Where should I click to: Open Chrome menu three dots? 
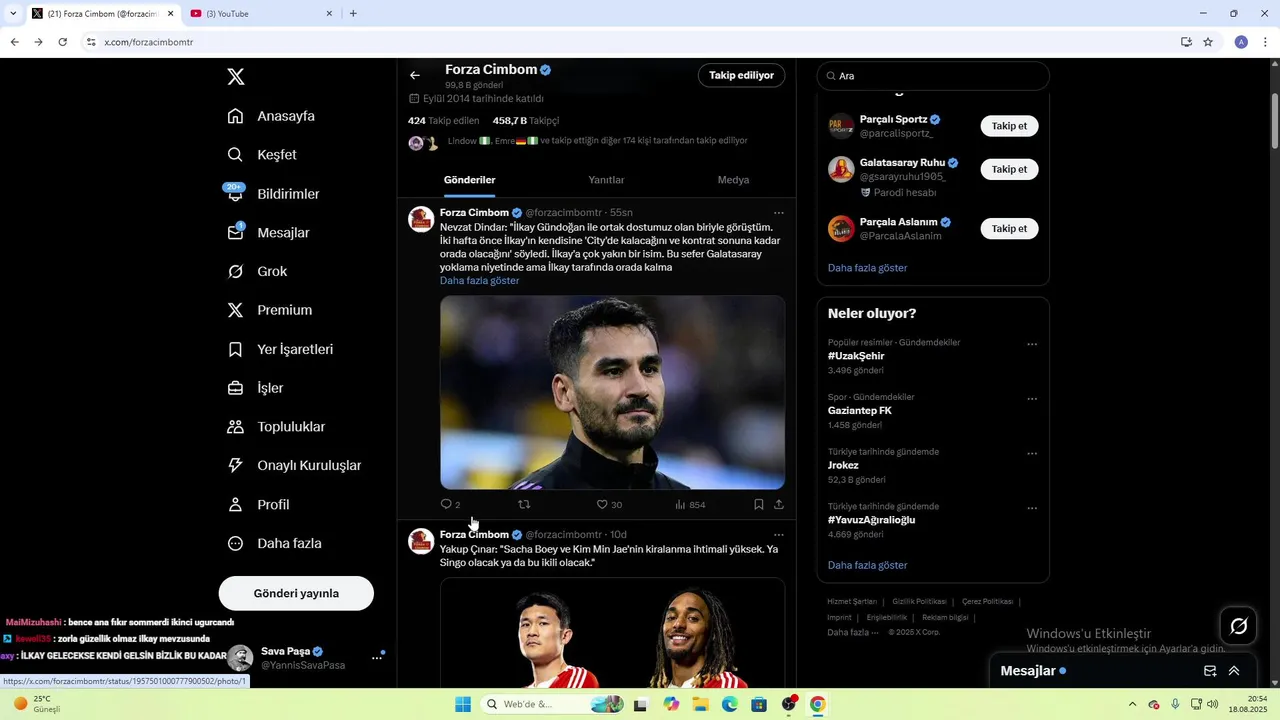pyautogui.click(x=1266, y=42)
